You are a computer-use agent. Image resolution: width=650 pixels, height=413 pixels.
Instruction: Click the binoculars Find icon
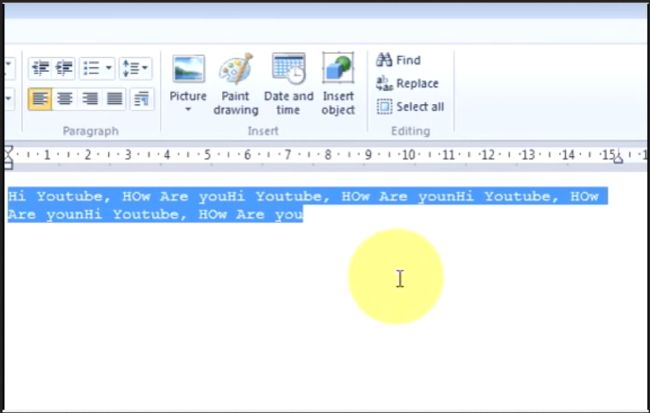point(384,60)
